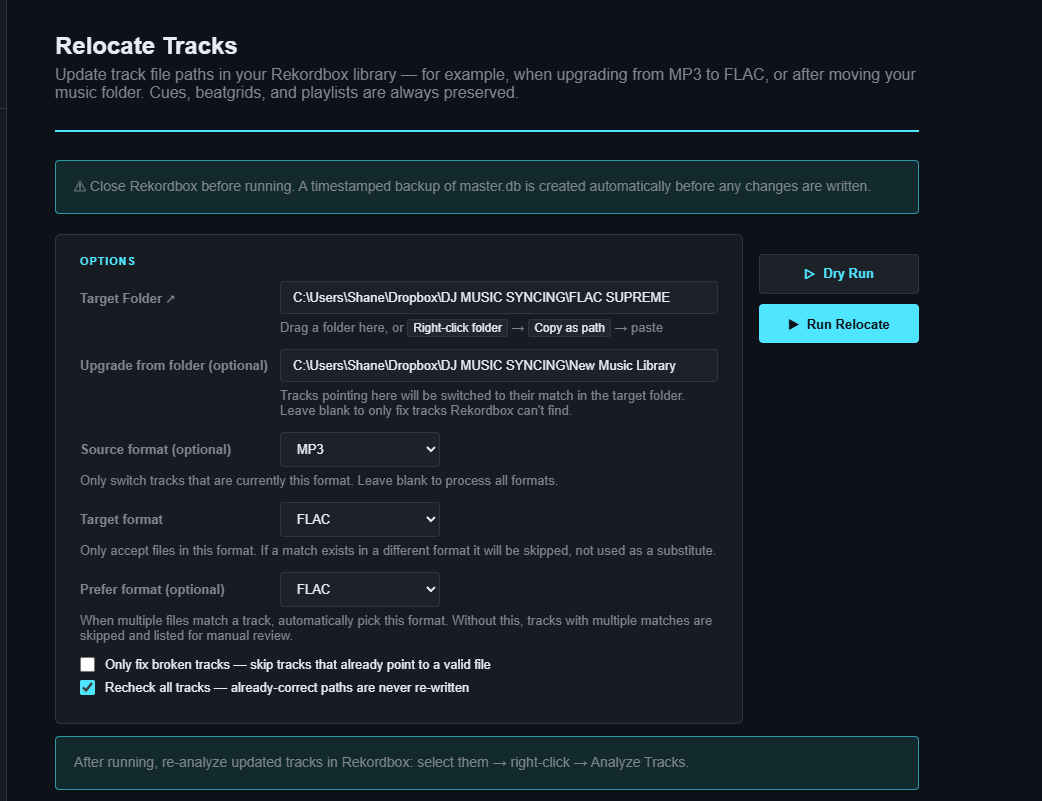Click the Prefer format (optional) label
The image size is (1042, 801).
pos(152,590)
